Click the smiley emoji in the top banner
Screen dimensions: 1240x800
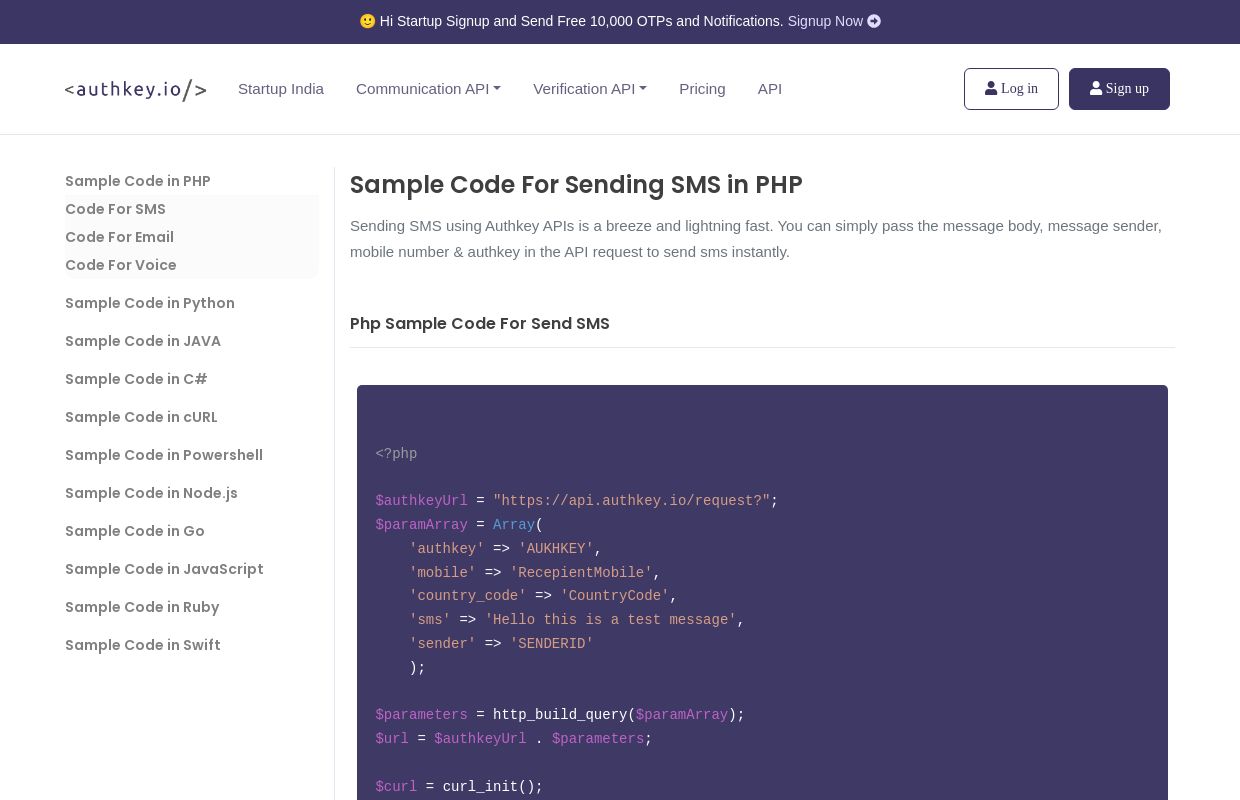367,21
